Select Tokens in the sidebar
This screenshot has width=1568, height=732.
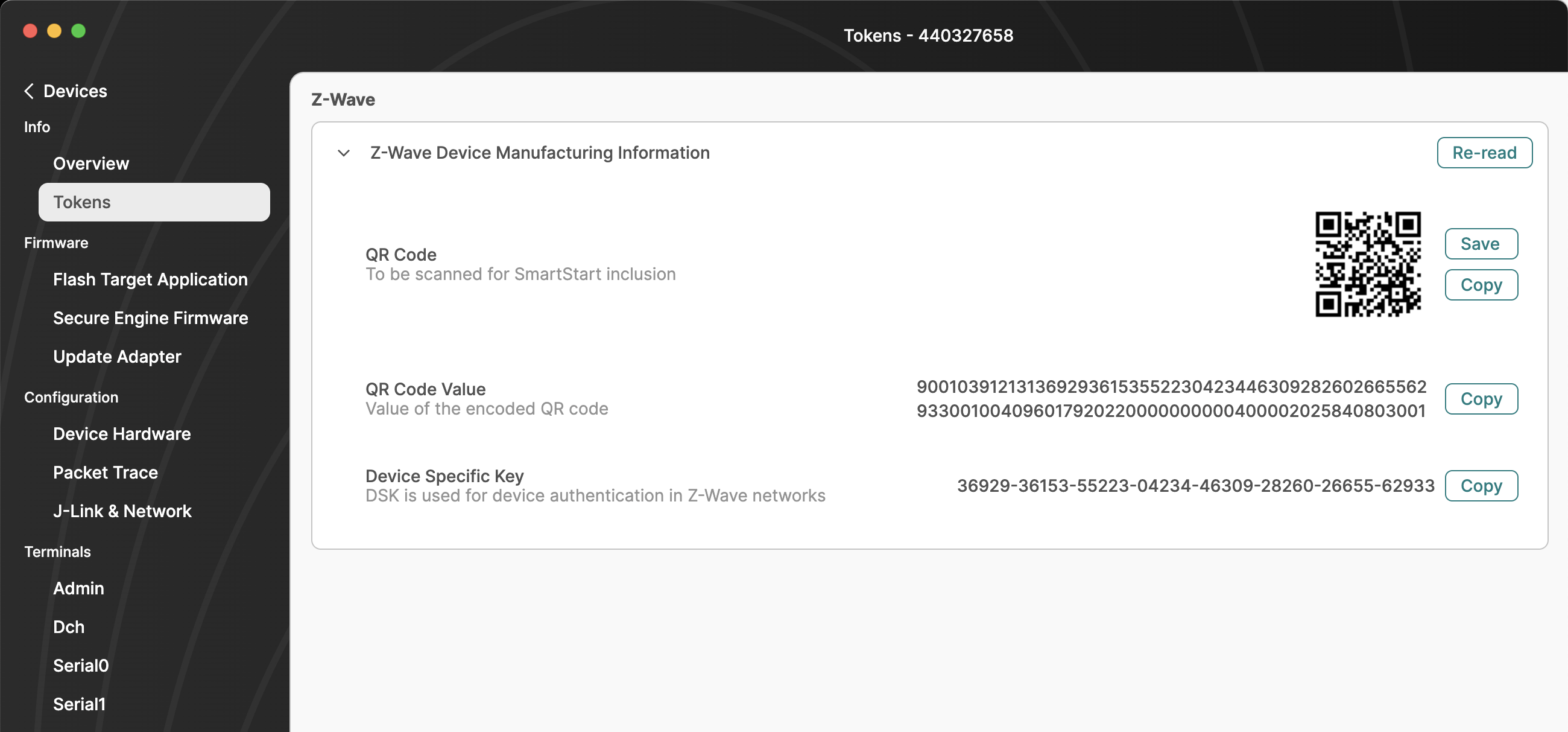[81, 202]
